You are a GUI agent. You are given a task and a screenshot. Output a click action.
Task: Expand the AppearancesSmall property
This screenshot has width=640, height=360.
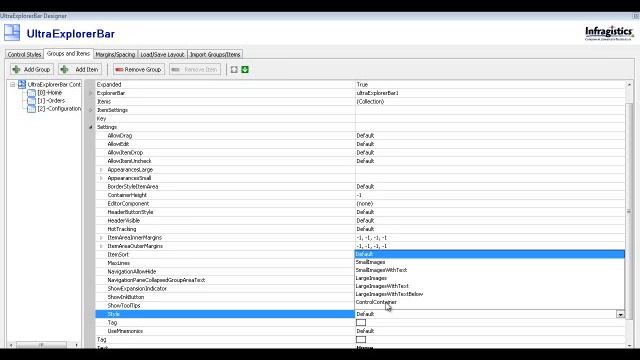tap(101, 178)
